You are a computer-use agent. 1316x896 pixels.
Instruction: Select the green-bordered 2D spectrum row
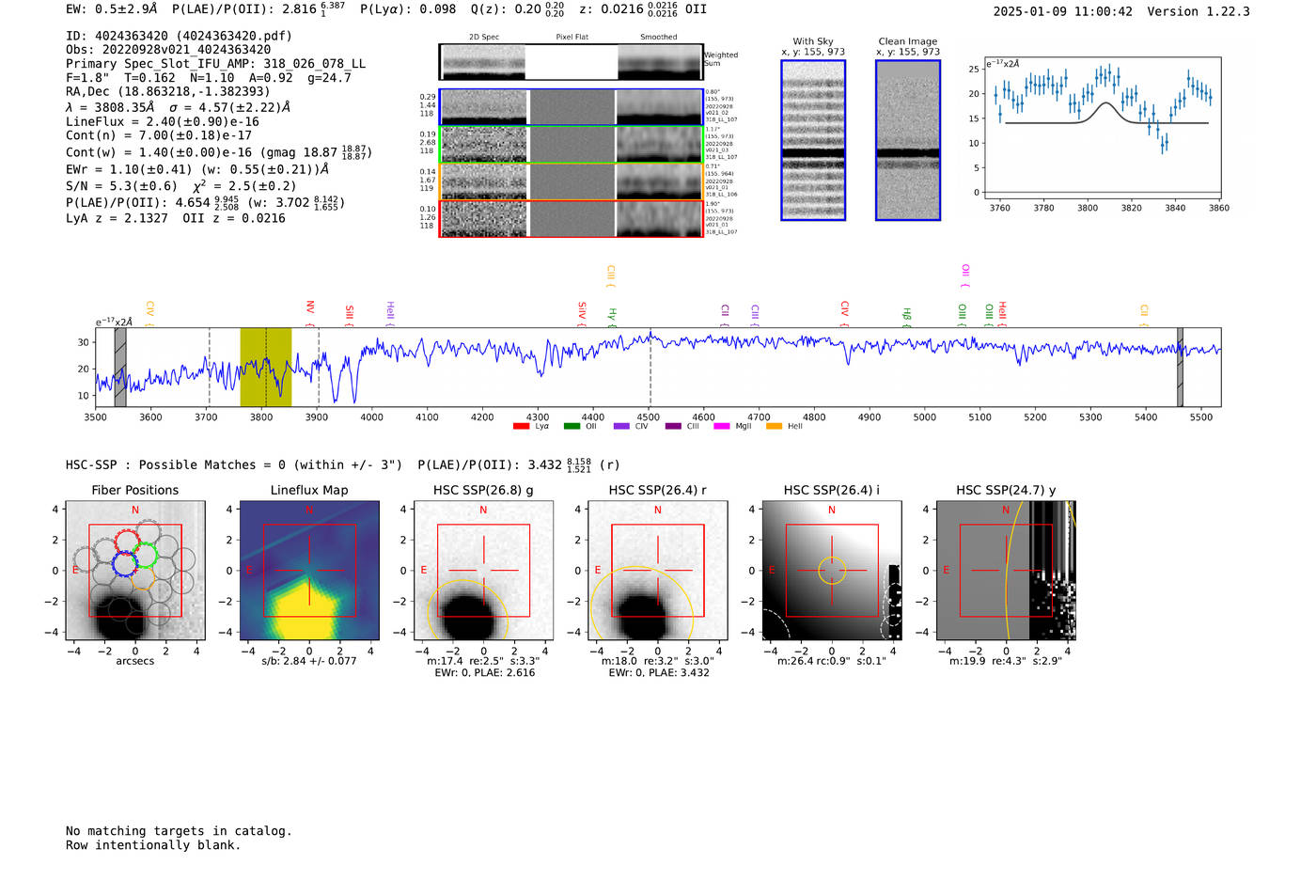pos(572,144)
